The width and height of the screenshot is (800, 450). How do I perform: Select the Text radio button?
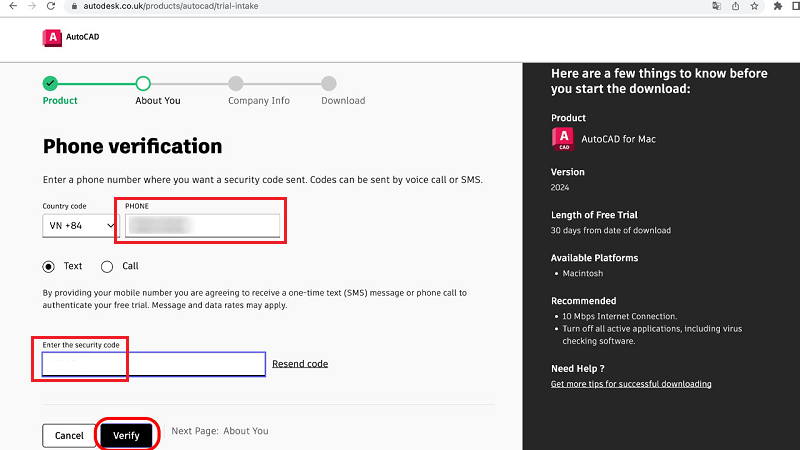tap(48, 266)
